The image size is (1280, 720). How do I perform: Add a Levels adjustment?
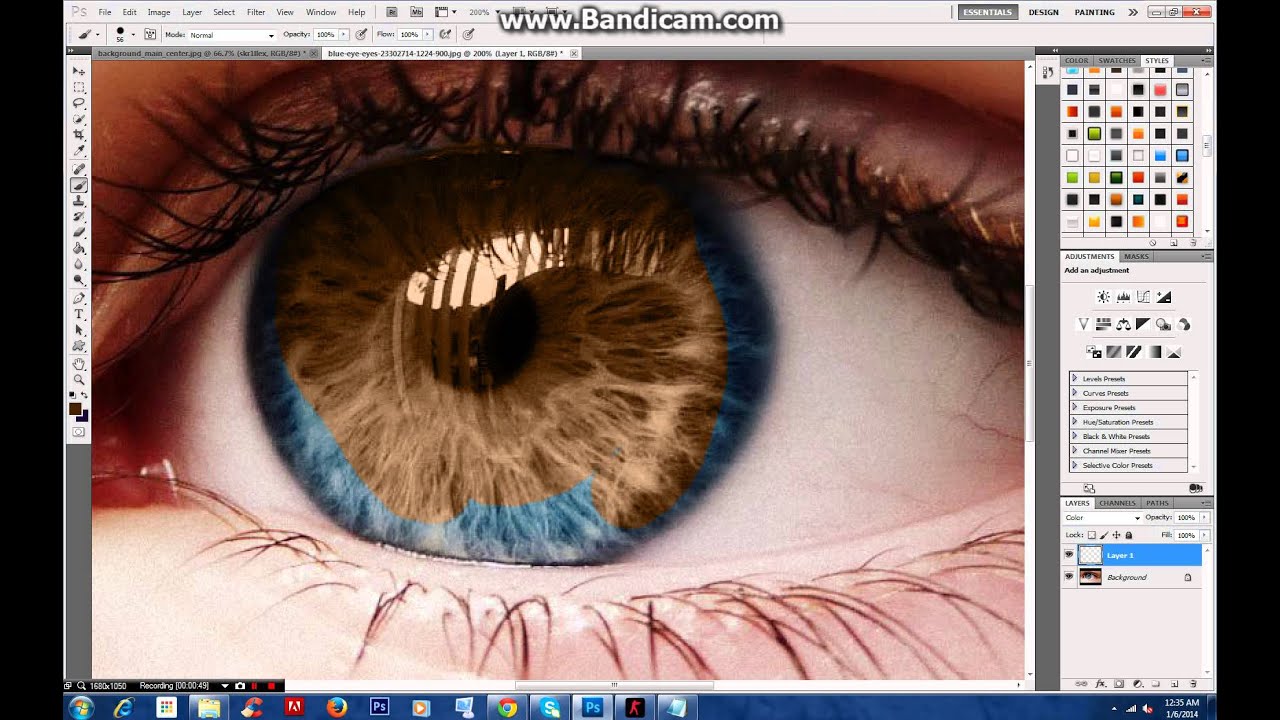click(x=1123, y=297)
